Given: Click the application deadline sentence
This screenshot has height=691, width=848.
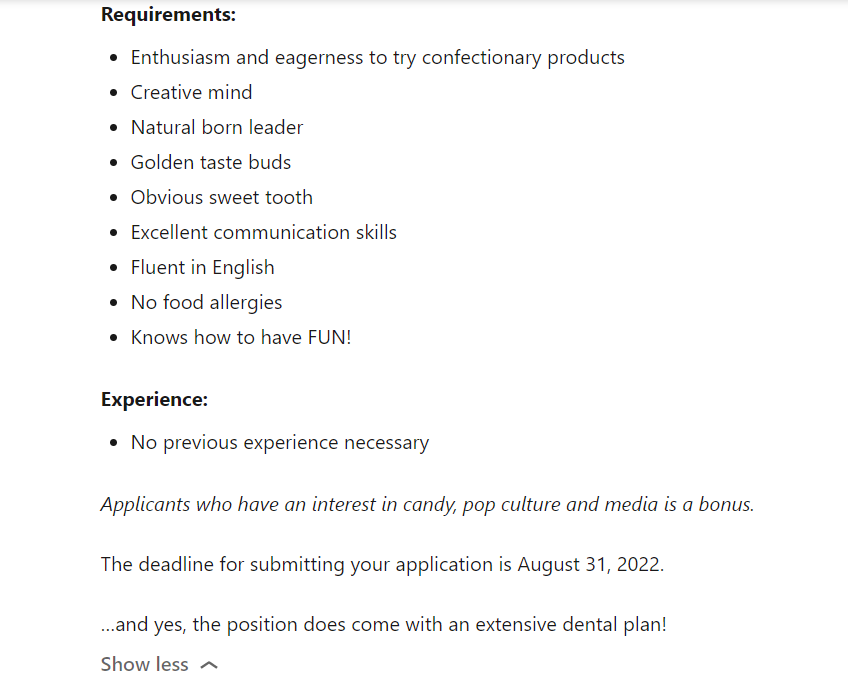Looking at the screenshot, I should pyautogui.click(x=382, y=565).
